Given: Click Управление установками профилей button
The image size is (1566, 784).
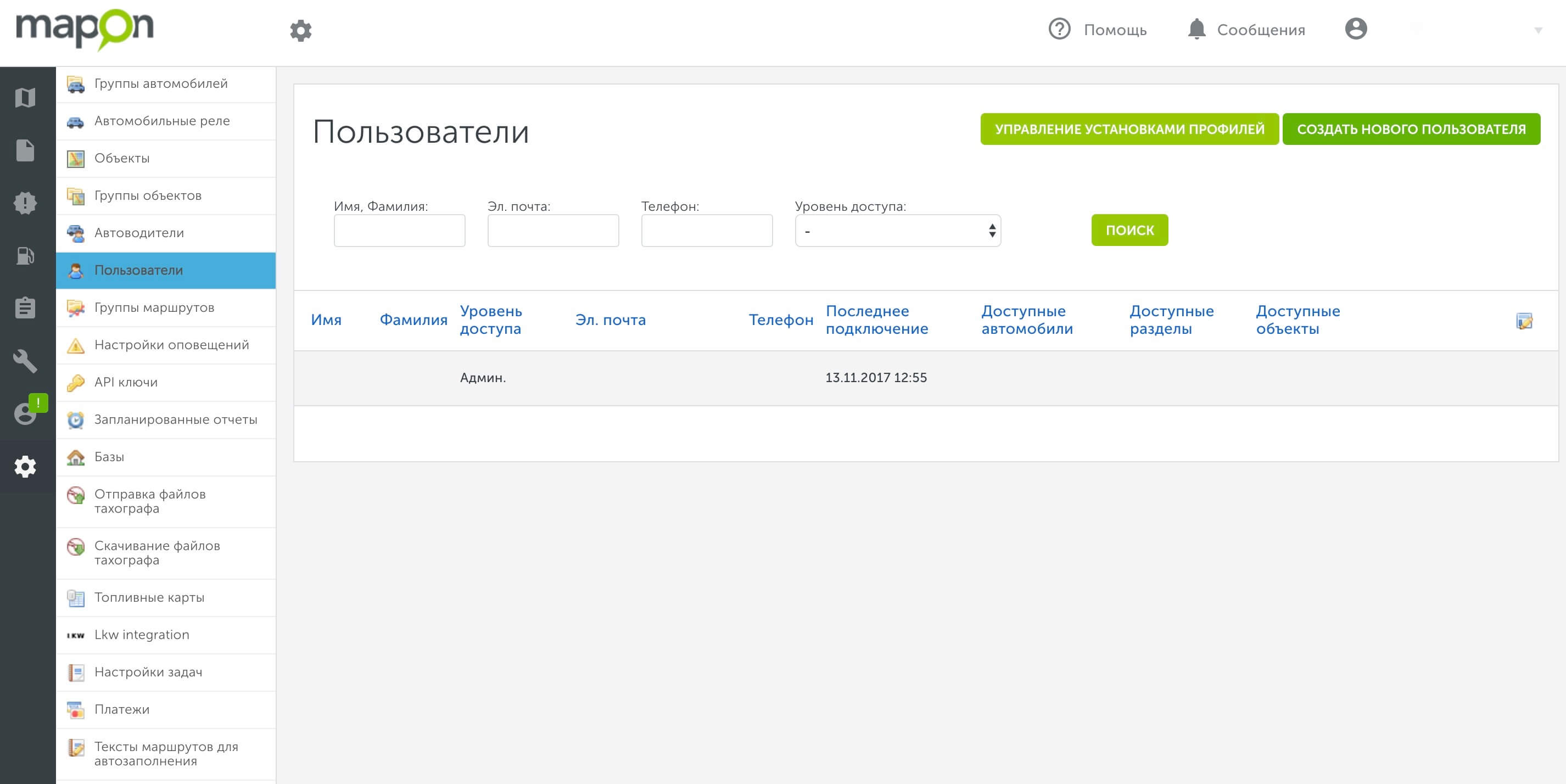Looking at the screenshot, I should point(1129,129).
